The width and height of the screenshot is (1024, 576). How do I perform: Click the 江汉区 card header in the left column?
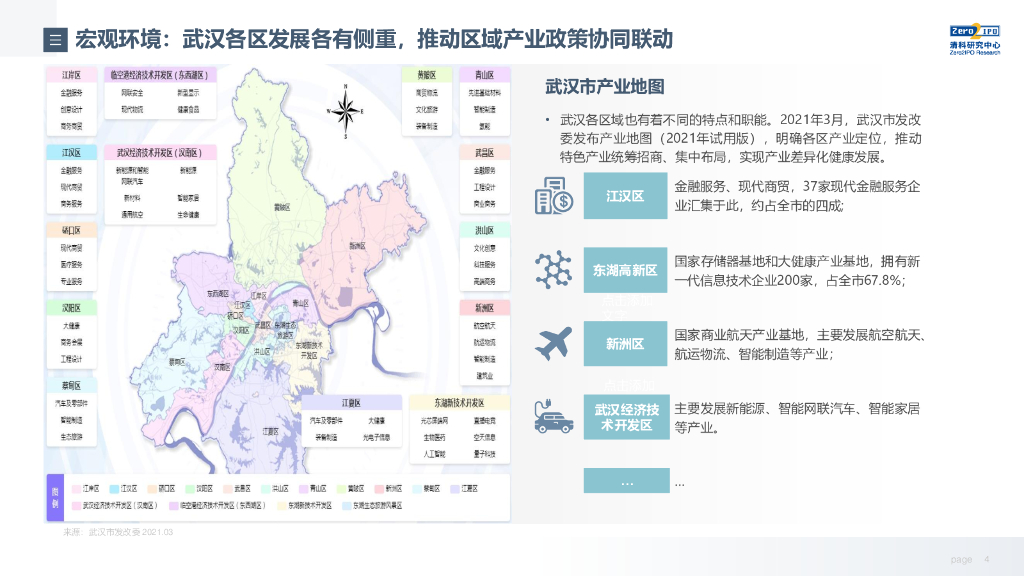(71, 153)
